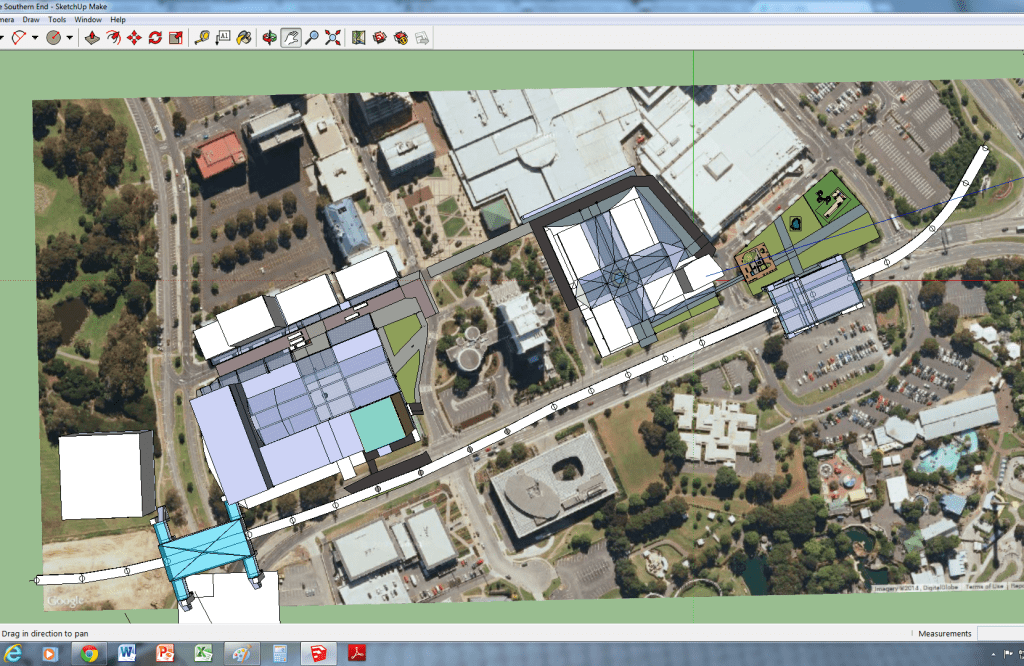The width and height of the screenshot is (1024, 666).
Task: Click the Zoom magnifier tool
Action: point(312,38)
